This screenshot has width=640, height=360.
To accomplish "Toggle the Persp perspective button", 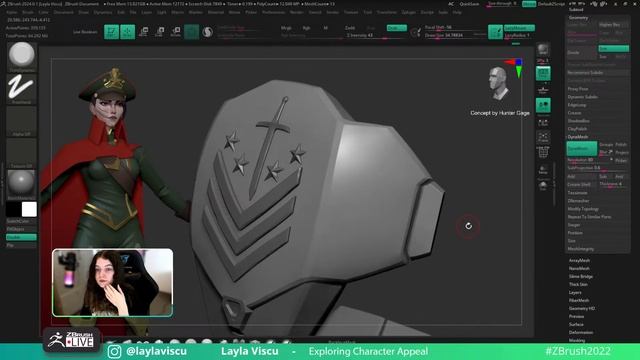I will coord(543,74).
